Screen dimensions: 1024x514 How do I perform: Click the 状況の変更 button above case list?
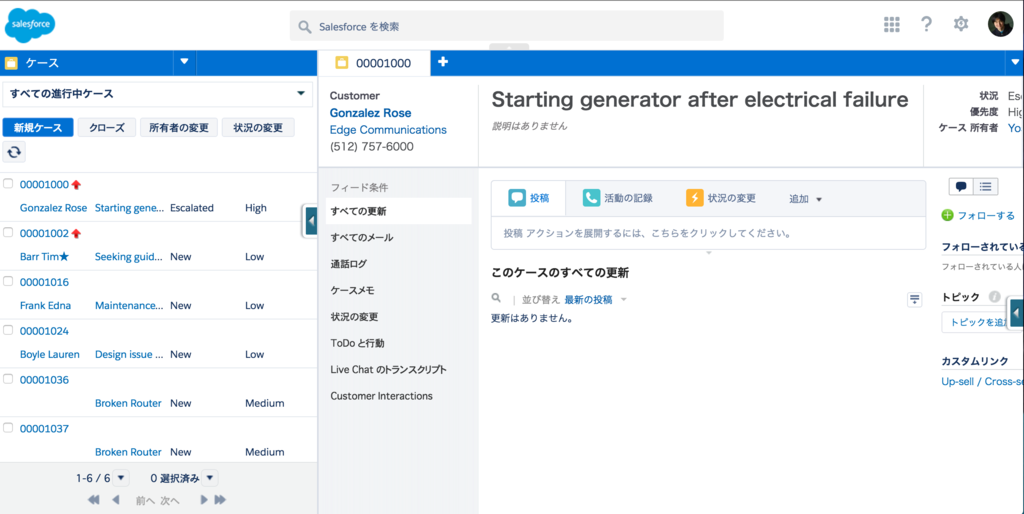click(x=258, y=127)
